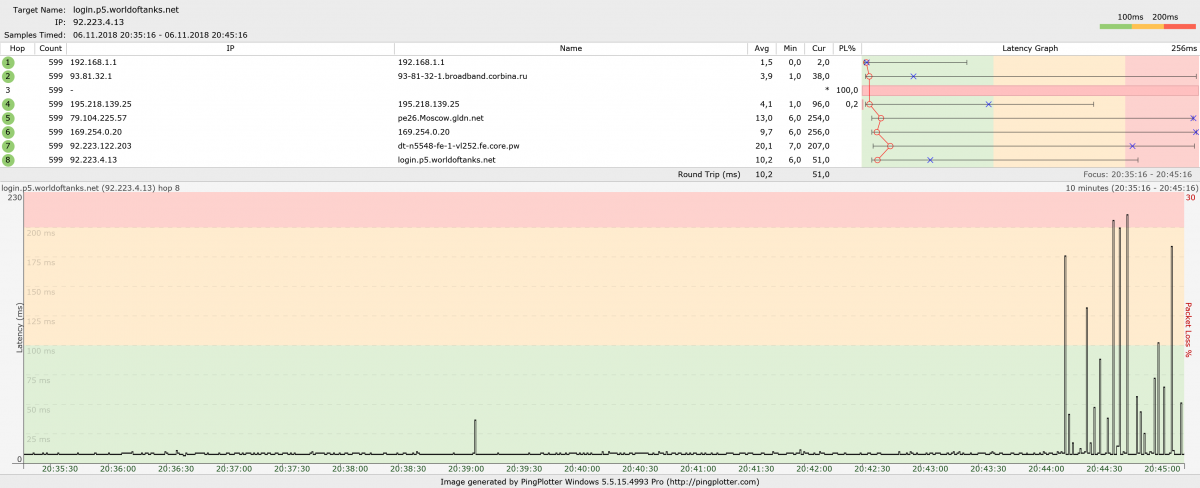Click hop 2 green circle icon
The height and width of the screenshot is (488, 1200).
[8, 76]
